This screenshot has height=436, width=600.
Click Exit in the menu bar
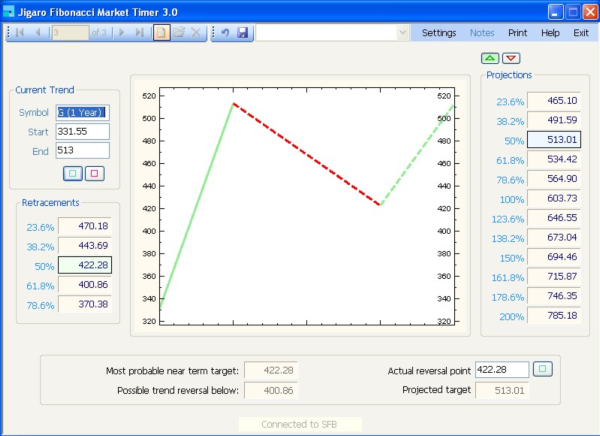[580, 33]
